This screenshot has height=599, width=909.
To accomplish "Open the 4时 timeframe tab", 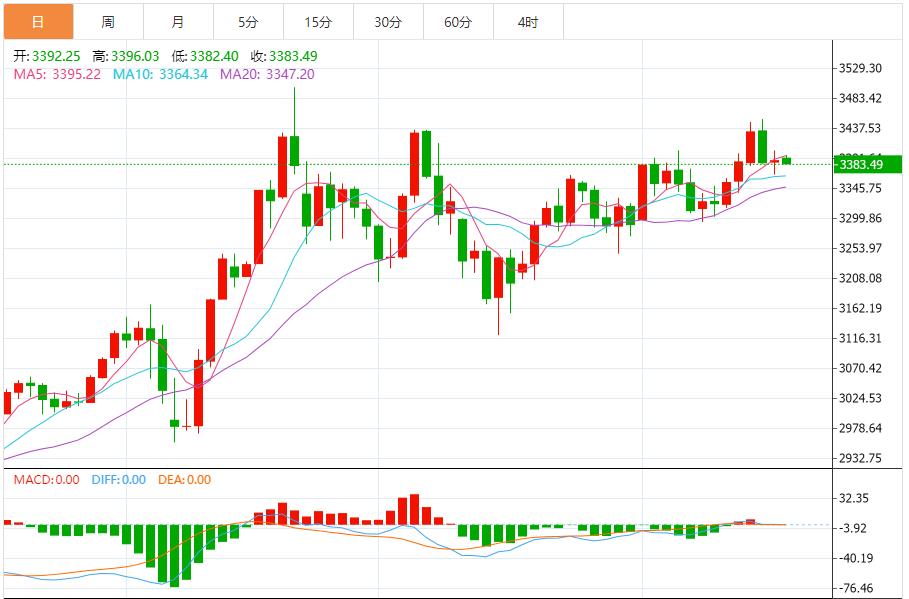I will point(528,22).
